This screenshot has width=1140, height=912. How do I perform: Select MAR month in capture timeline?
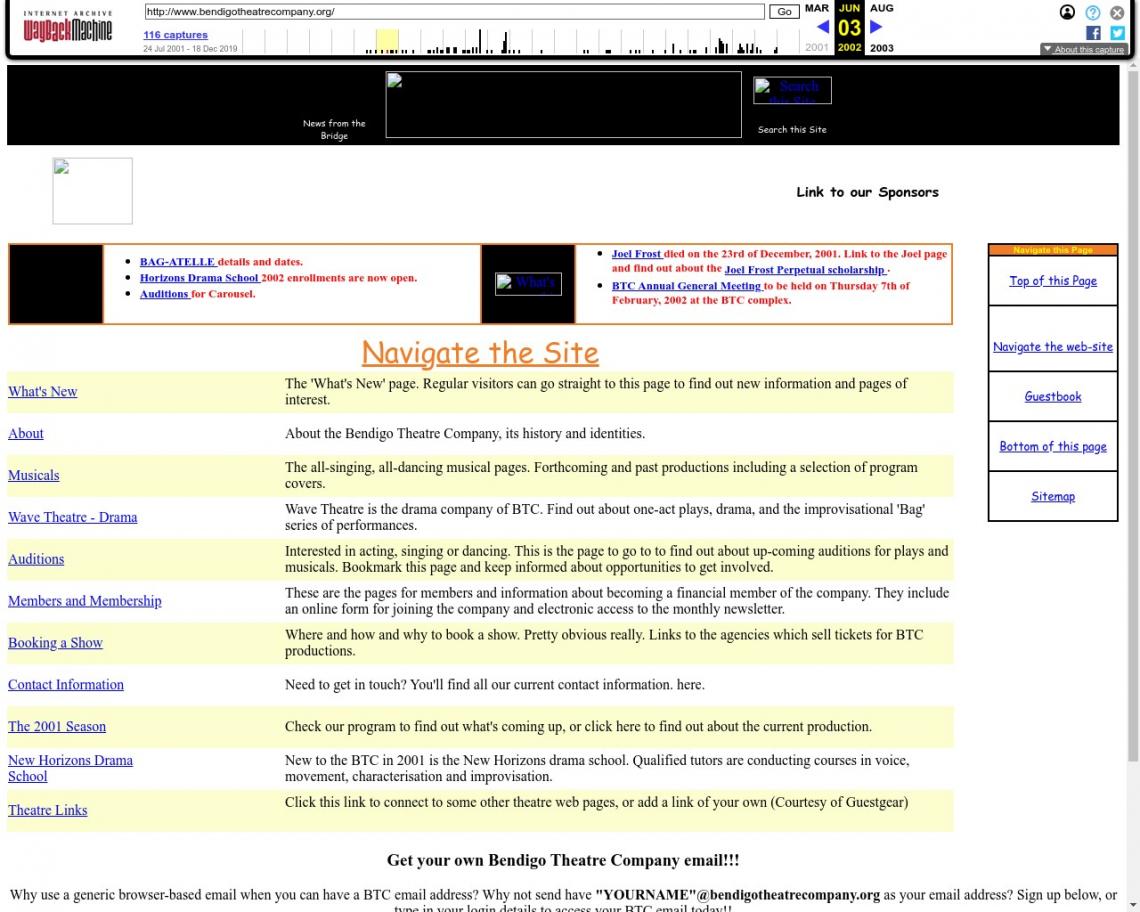[x=816, y=8]
